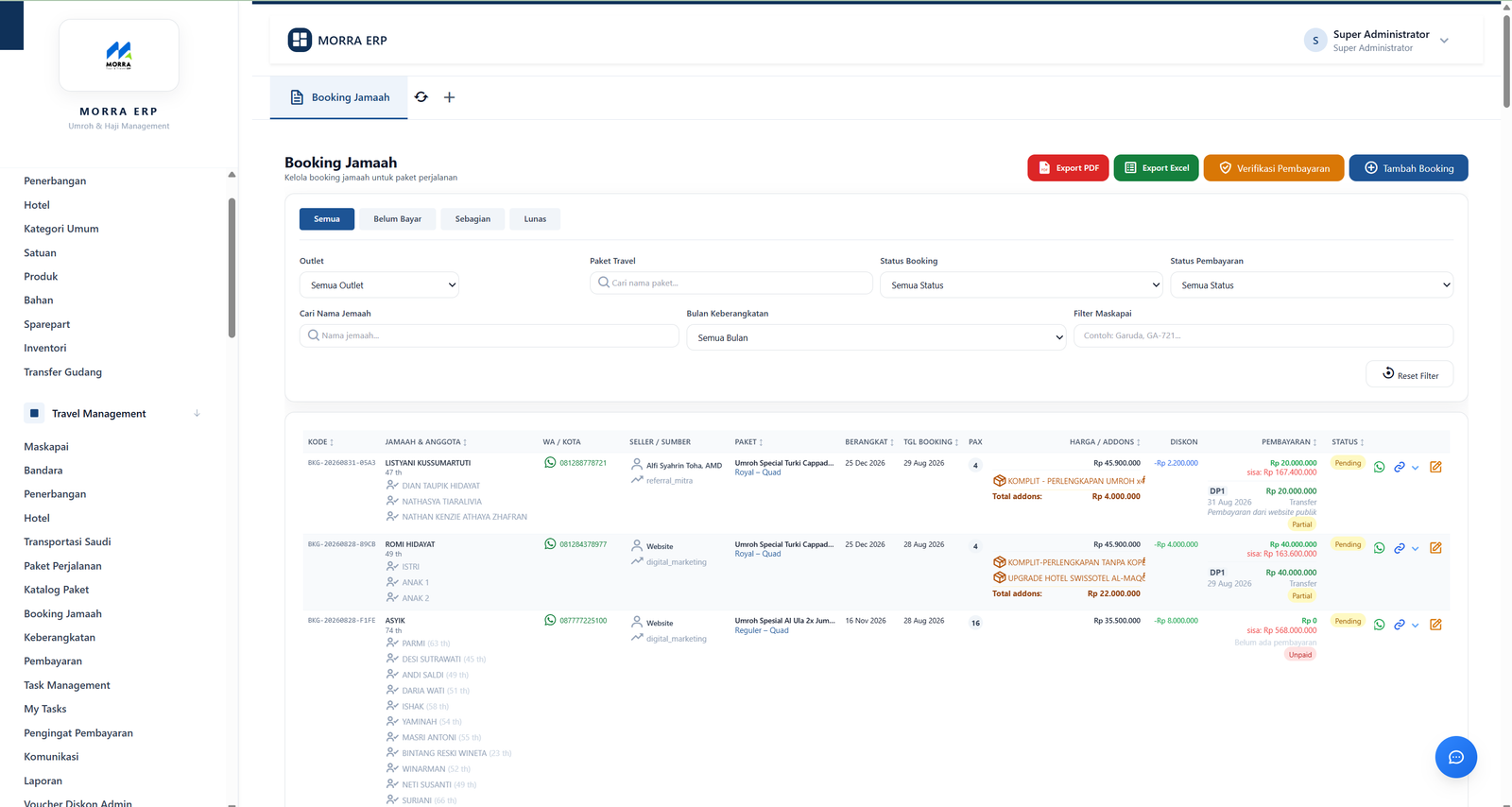Click WhatsApp action icon in ROMI HIDAYAT's status column
1512x807 pixels.
click(x=1380, y=548)
